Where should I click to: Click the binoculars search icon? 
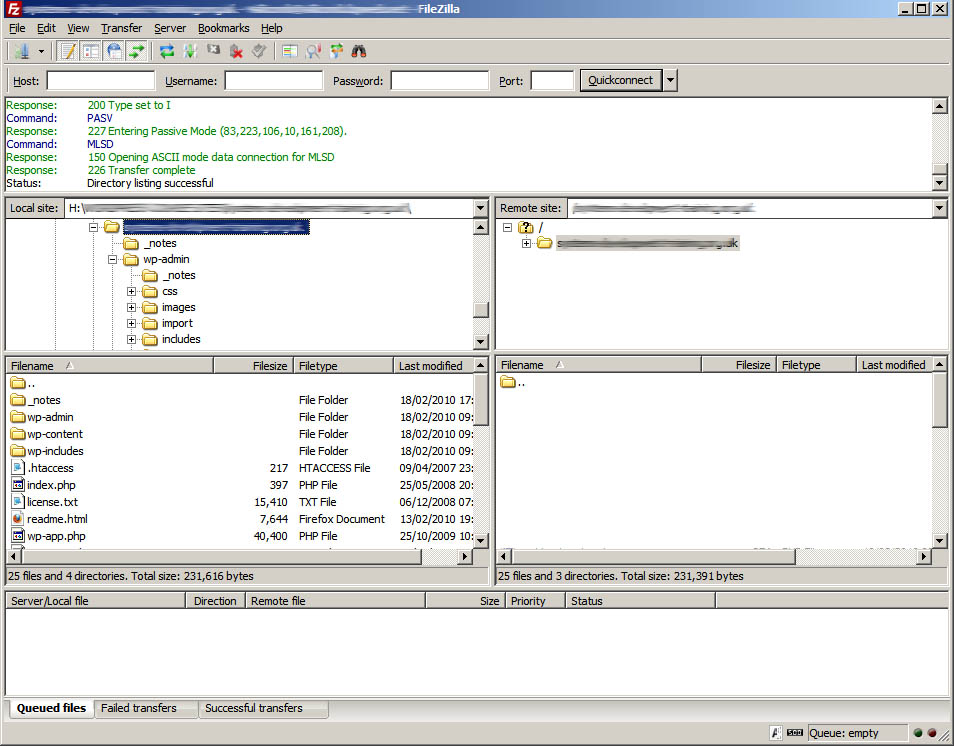click(359, 52)
